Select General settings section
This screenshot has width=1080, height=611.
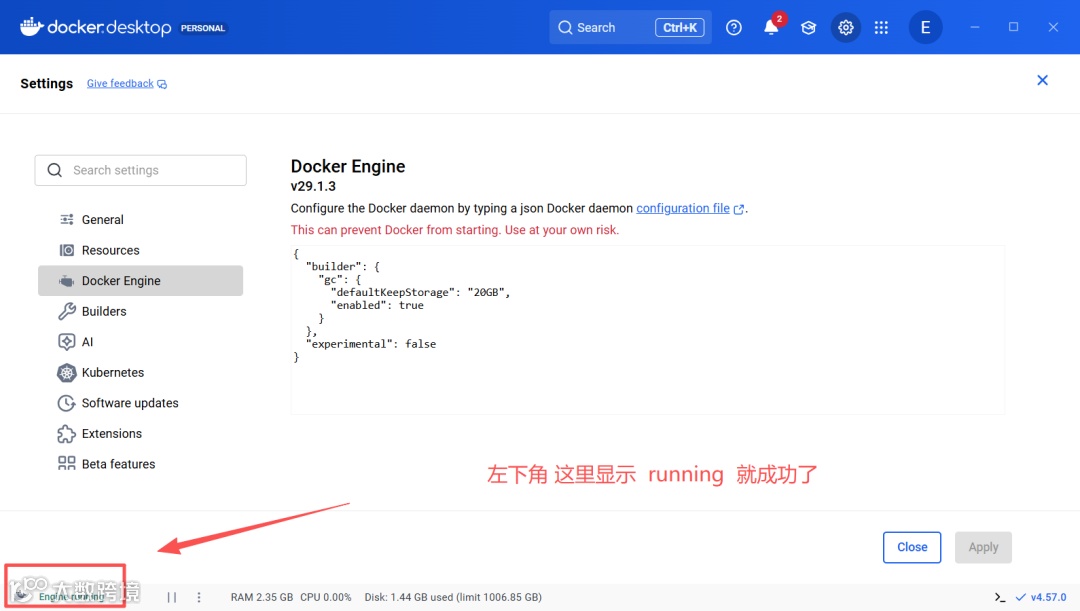point(141,220)
